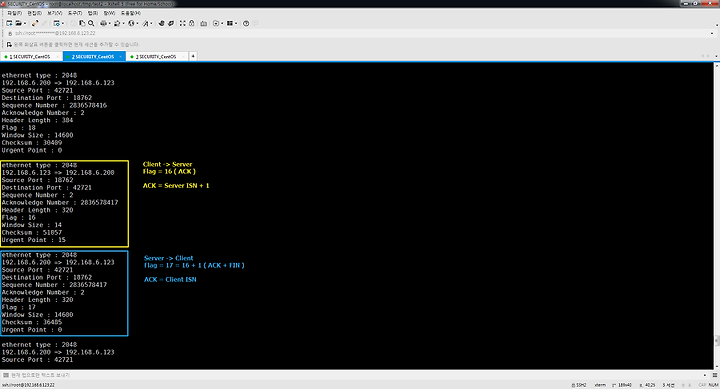Close the 2 SECURITY_CentOS tab
The height and width of the screenshot is (389, 720).
(120, 56)
